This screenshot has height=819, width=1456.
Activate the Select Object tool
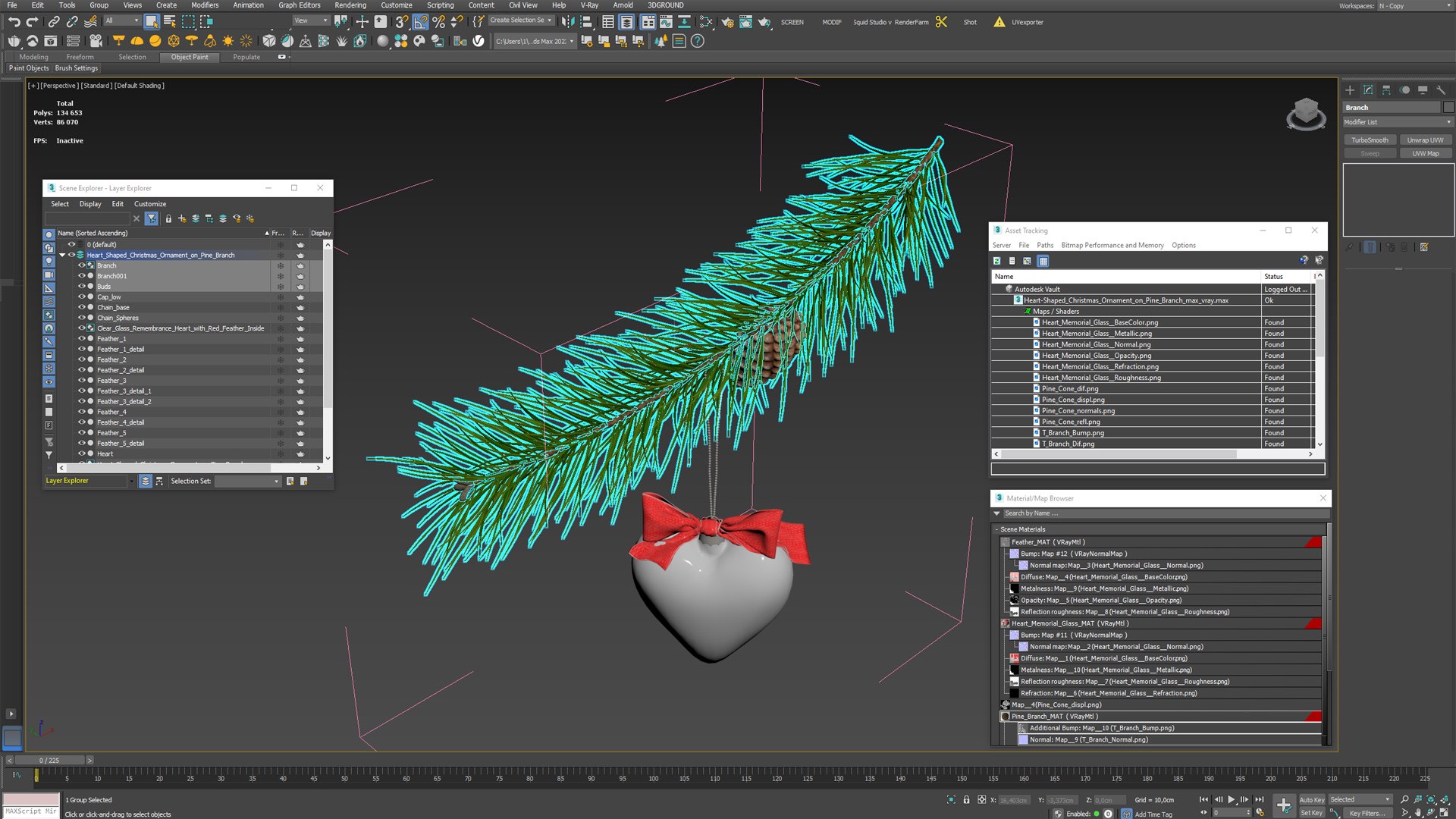(x=152, y=22)
